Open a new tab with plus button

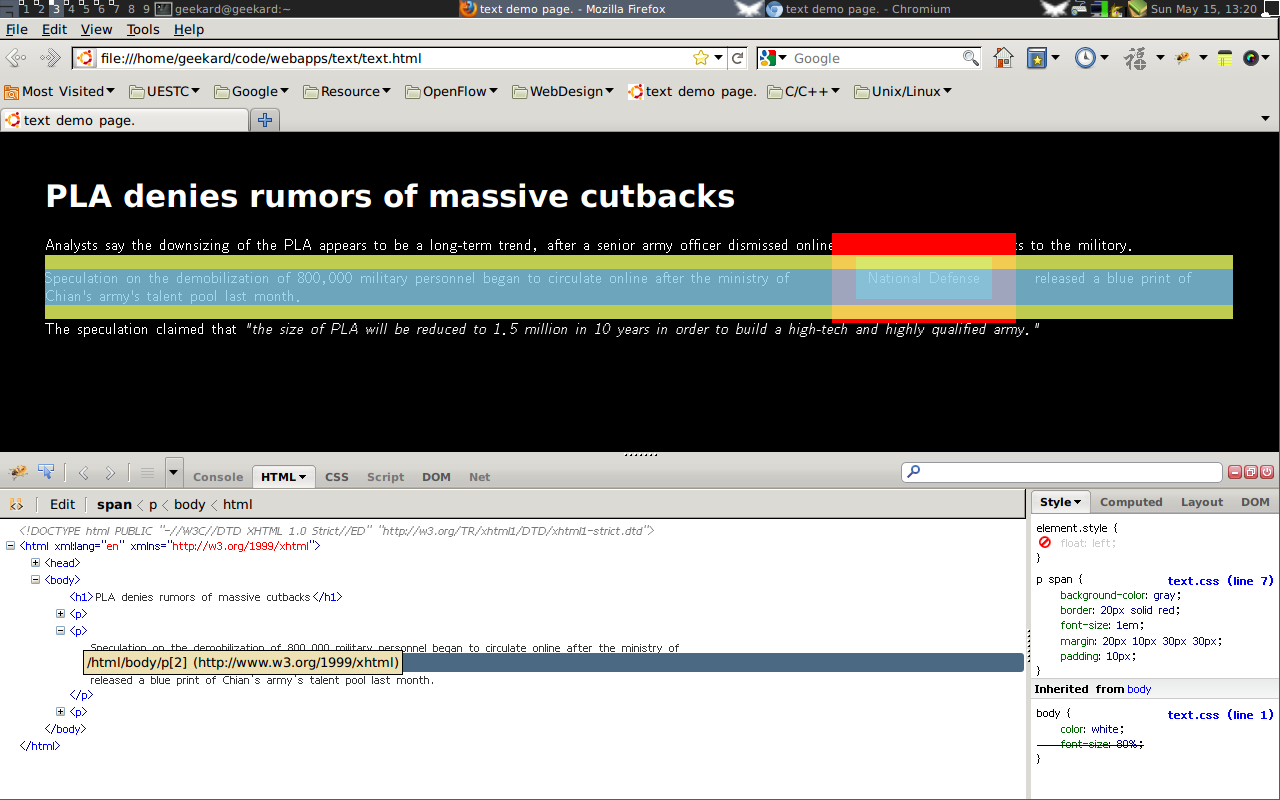[265, 120]
